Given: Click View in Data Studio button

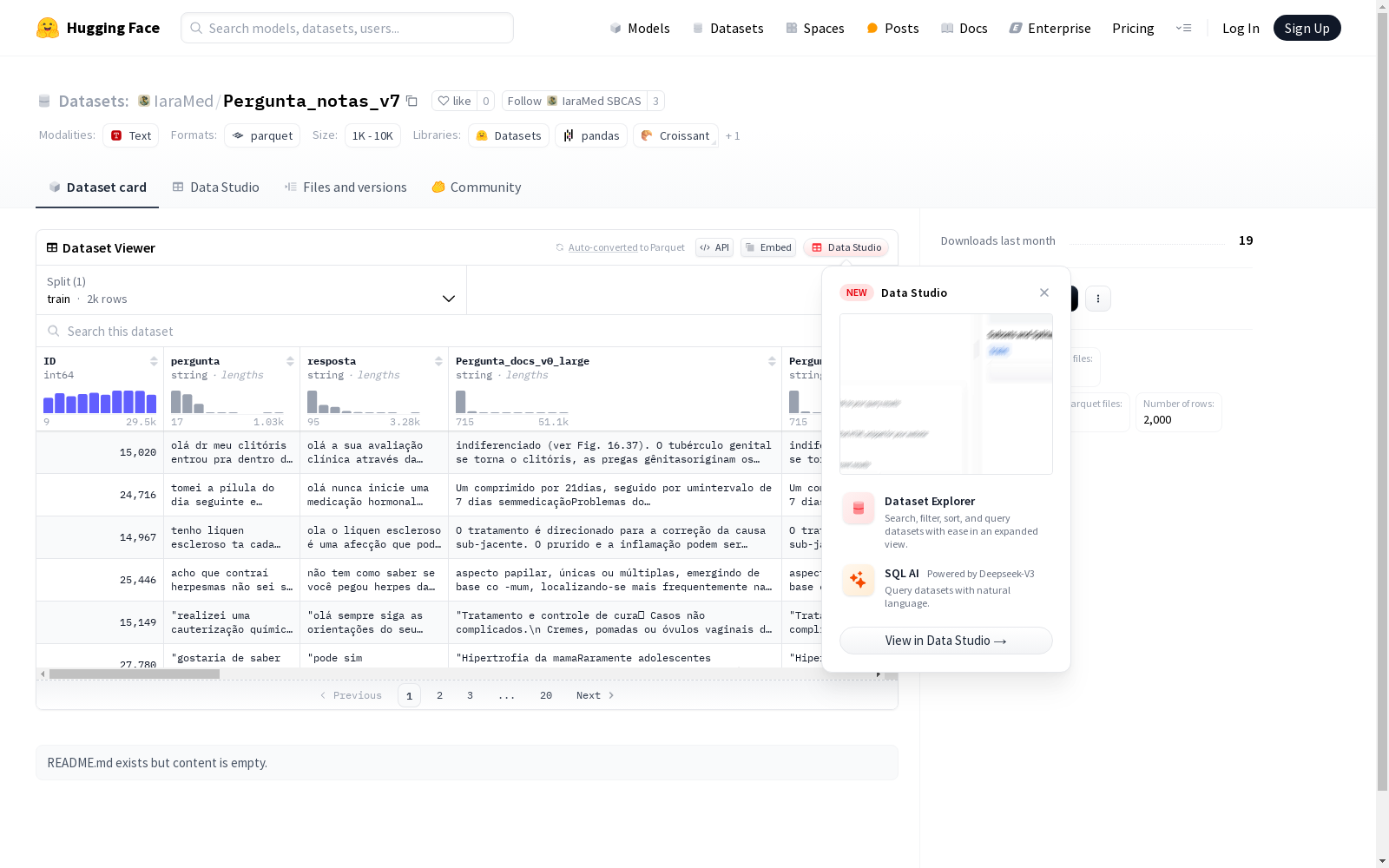Looking at the screenshot, I should [x=946, y=641].
